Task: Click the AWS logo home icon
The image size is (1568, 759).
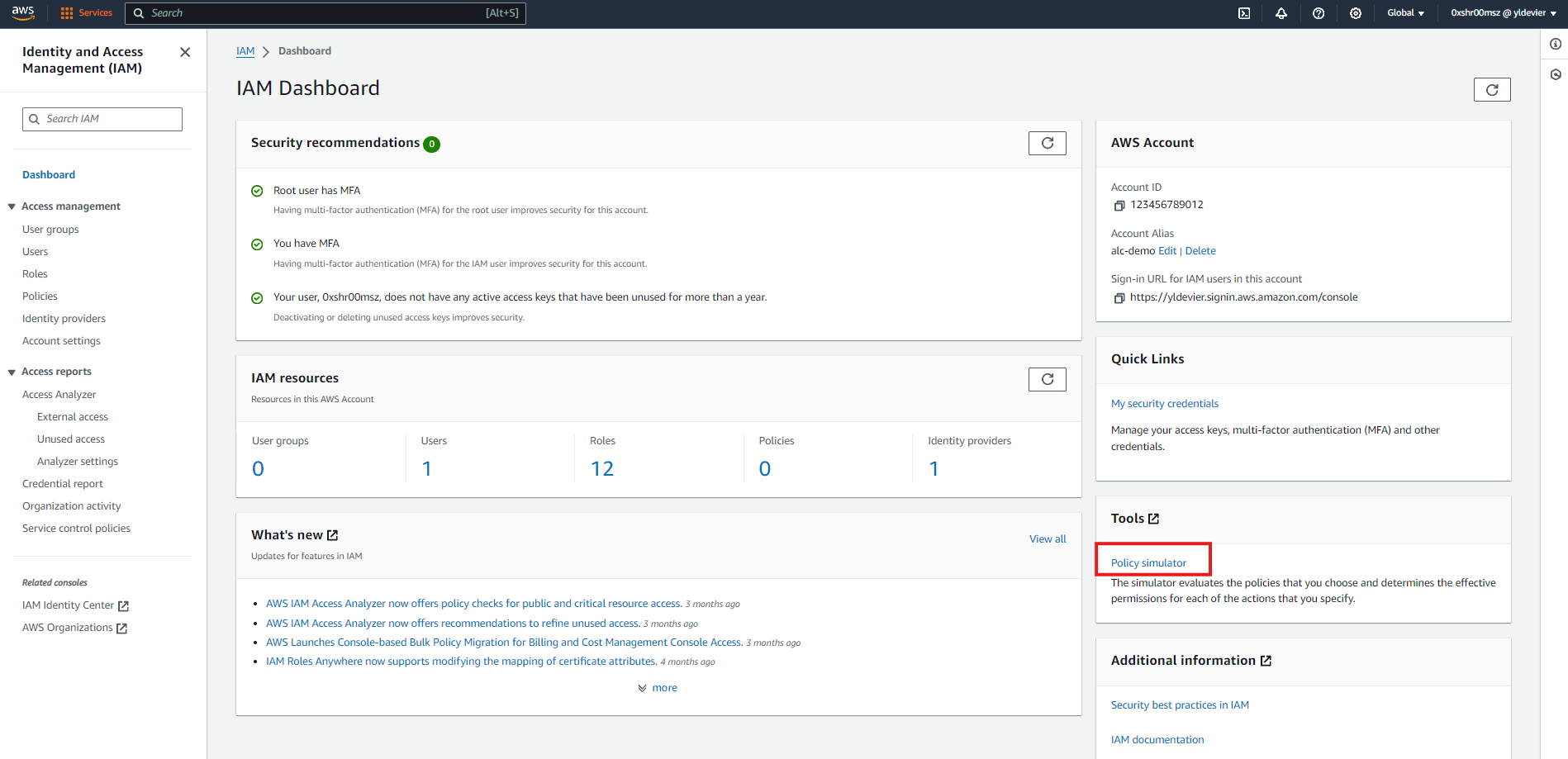Action: click(x=23, y=13)
